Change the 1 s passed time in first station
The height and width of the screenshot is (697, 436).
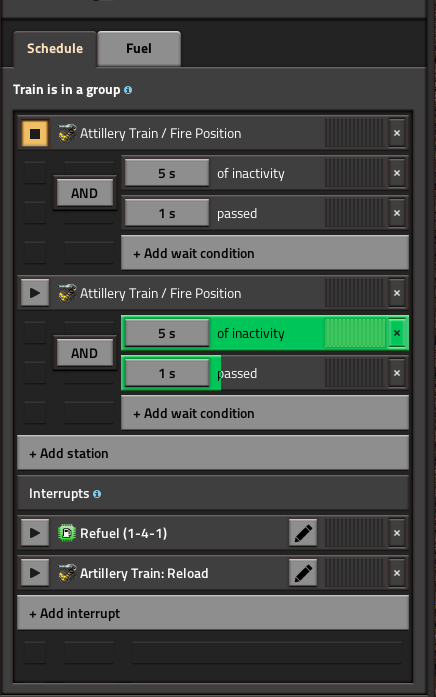coord(167,213)
